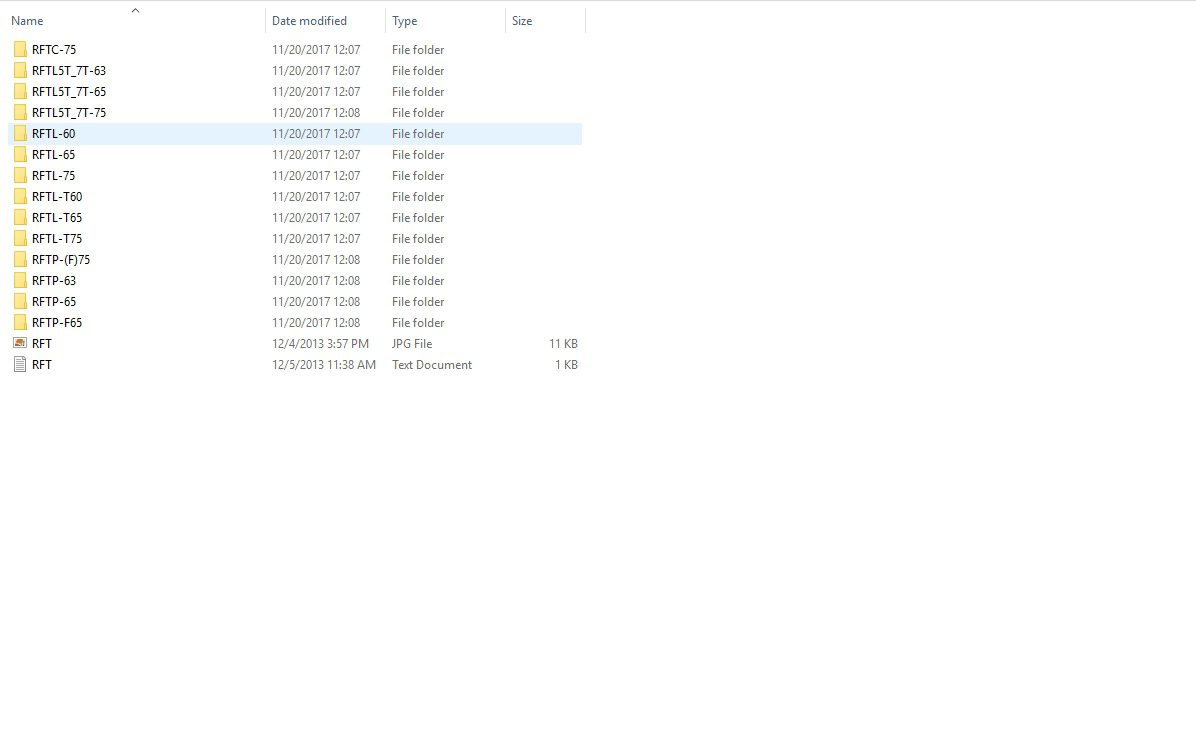Image resolution: width=1196 pixels, height=738 pixels.
Task: Sort by the Type column header
Action: 404,21
